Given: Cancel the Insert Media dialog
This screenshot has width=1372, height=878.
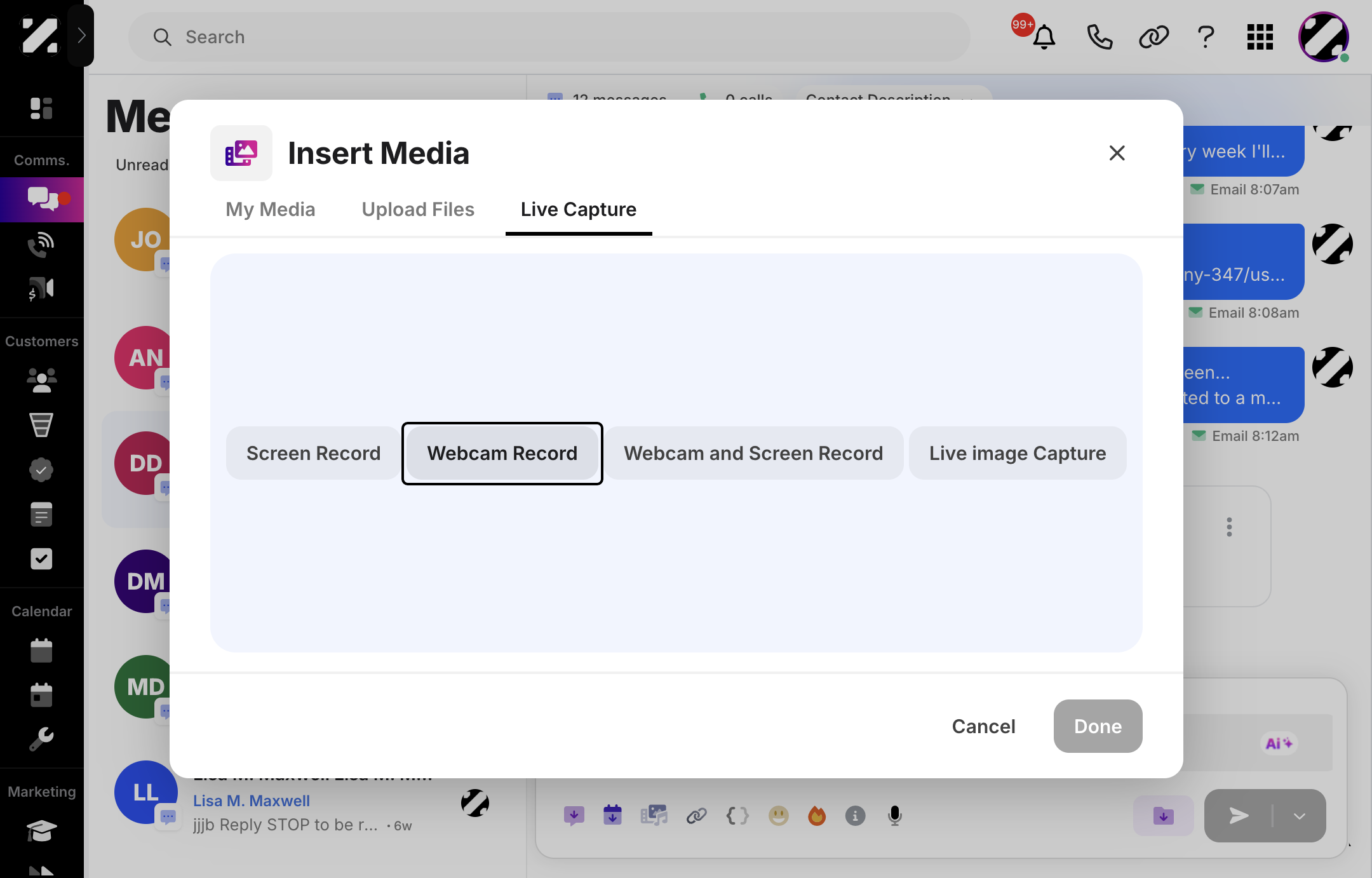Looking at the screenshot, I should pyautogui.click(x=983, y=726).
